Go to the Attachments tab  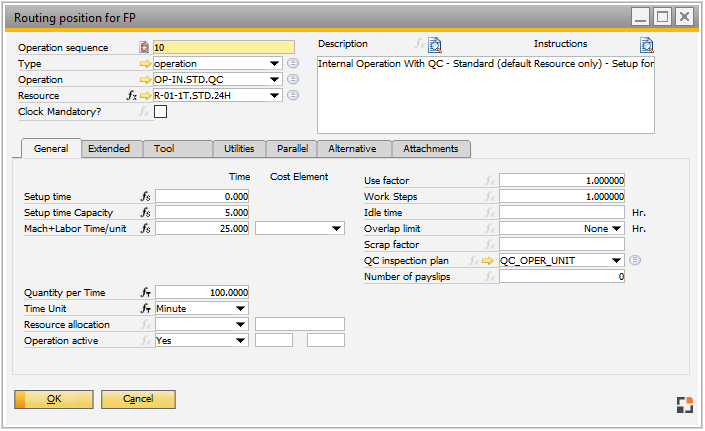tap(430, 149)
